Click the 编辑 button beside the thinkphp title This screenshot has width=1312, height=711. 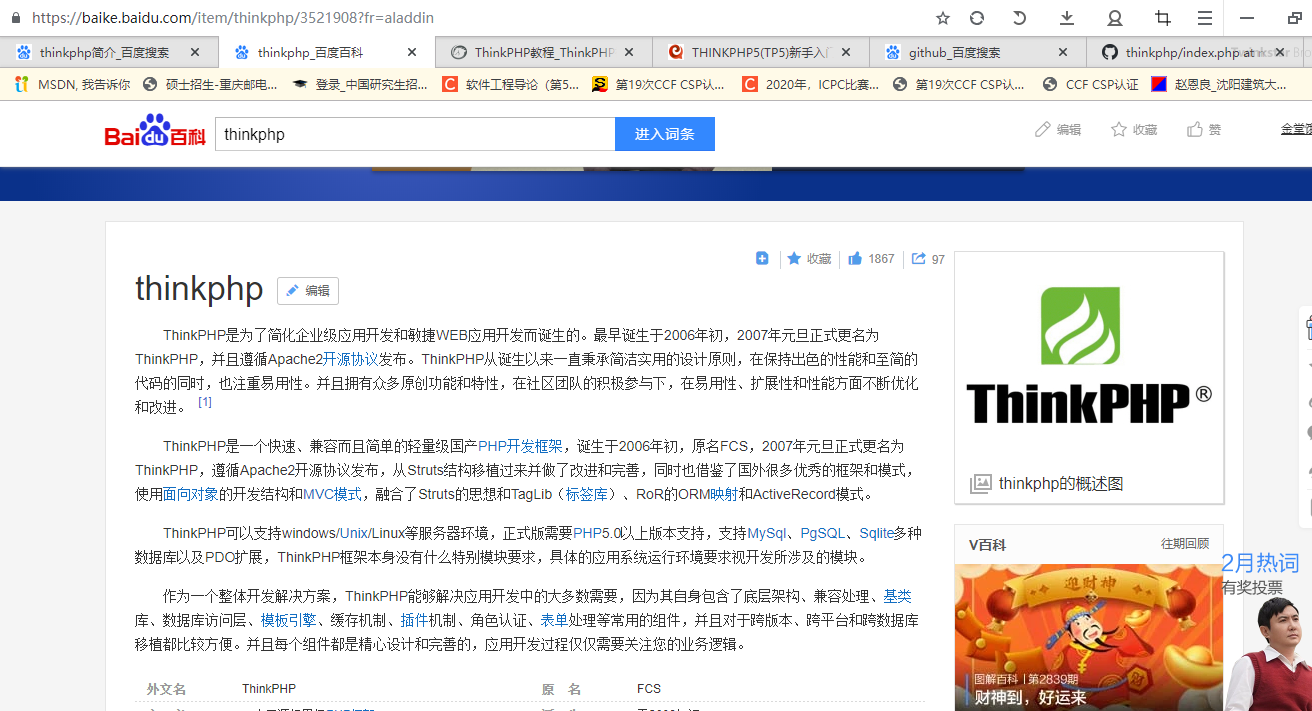click(308, 291)
